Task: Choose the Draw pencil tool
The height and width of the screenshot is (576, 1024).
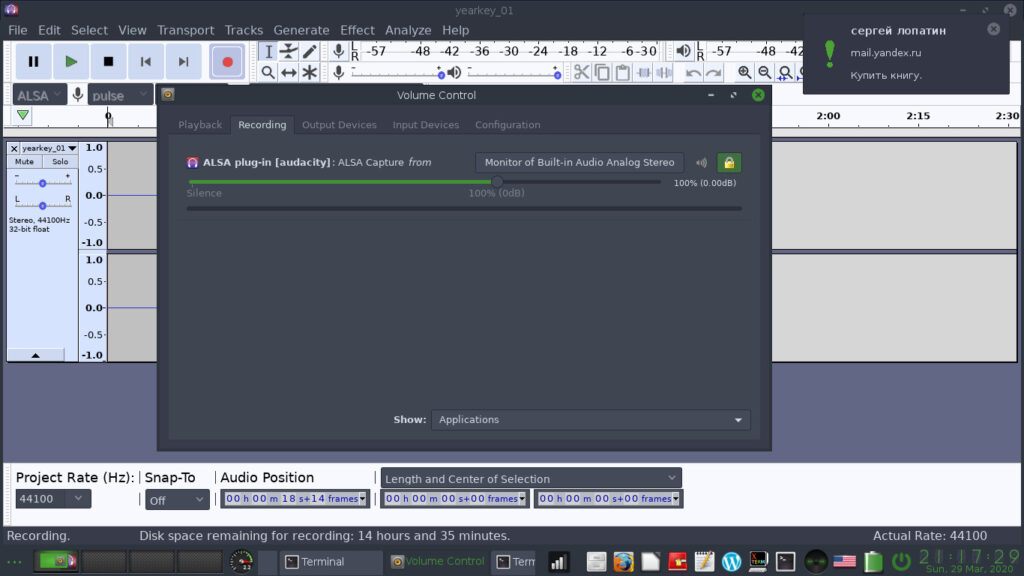Action: tap(310, 52)
